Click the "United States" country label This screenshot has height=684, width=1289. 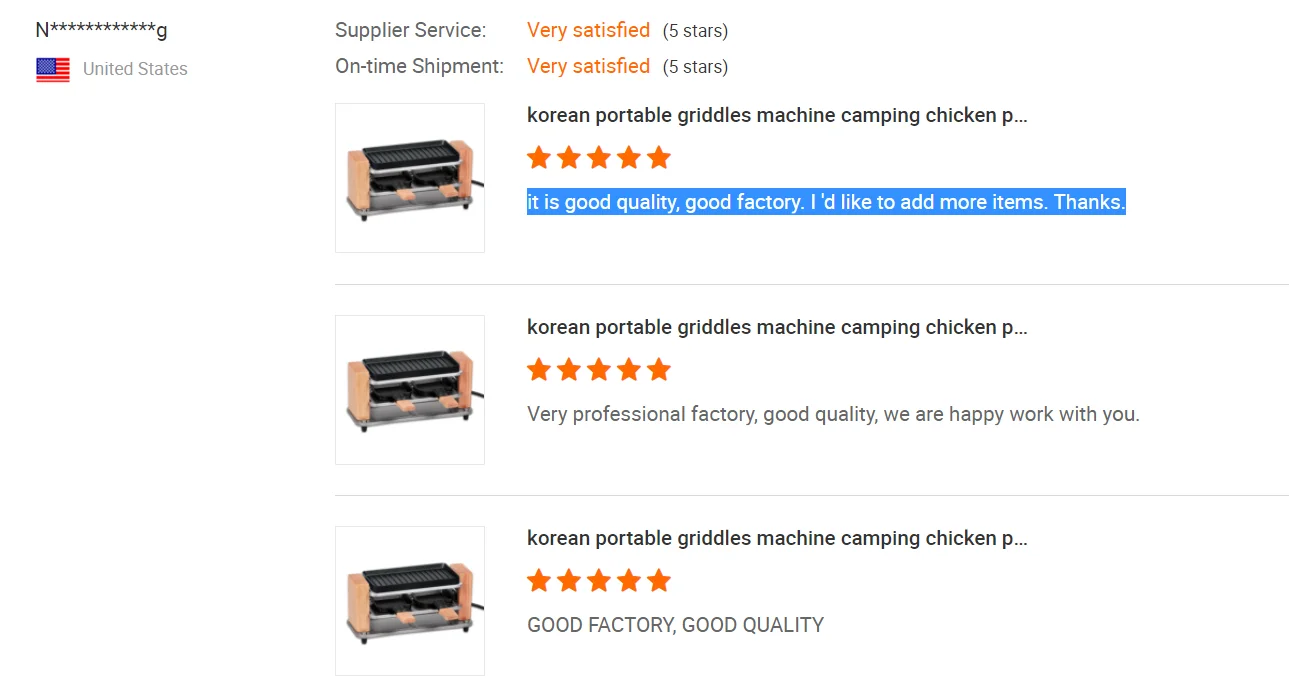click(135, 69)
